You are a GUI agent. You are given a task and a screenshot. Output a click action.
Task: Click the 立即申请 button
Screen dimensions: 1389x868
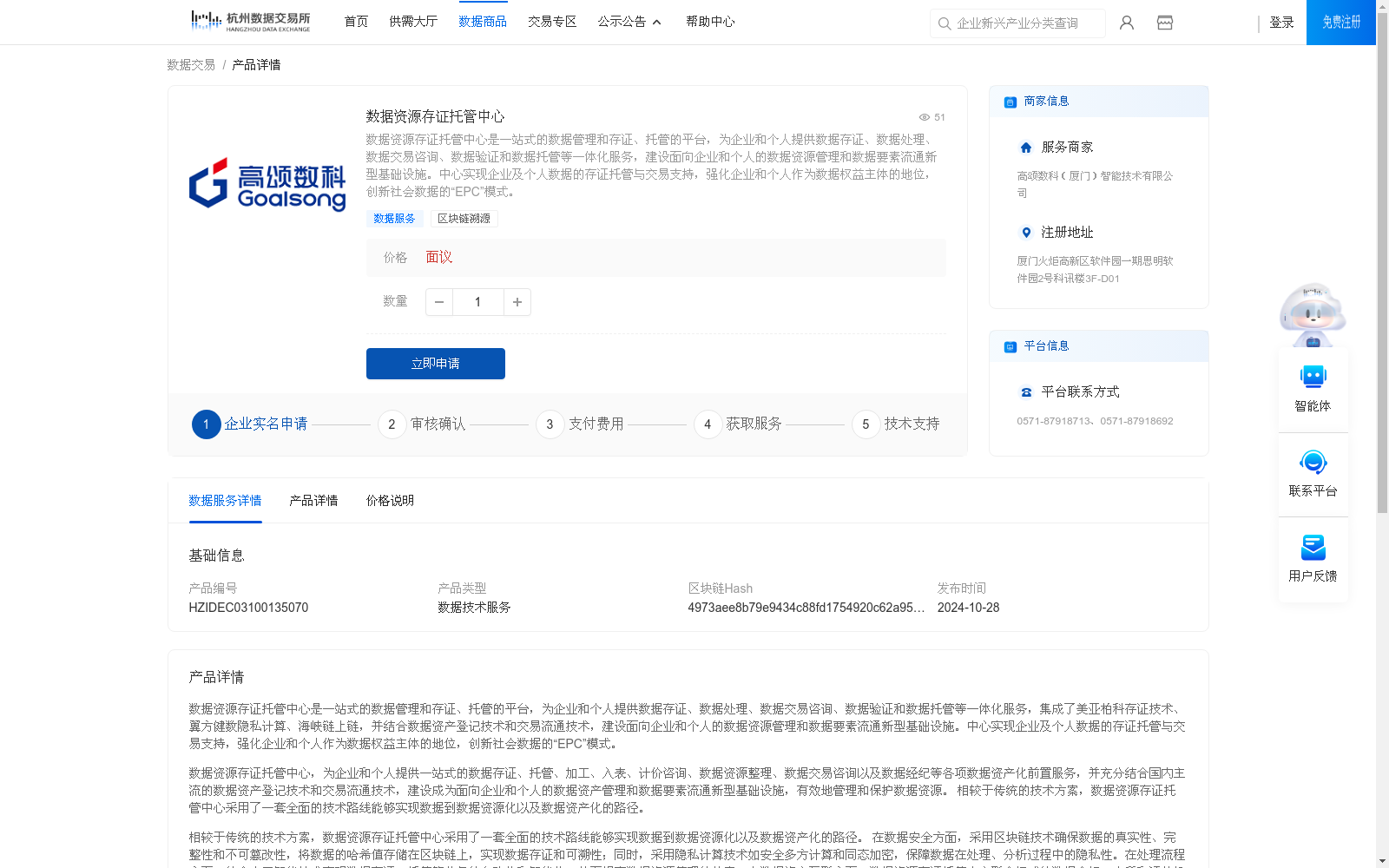(436, 364)
